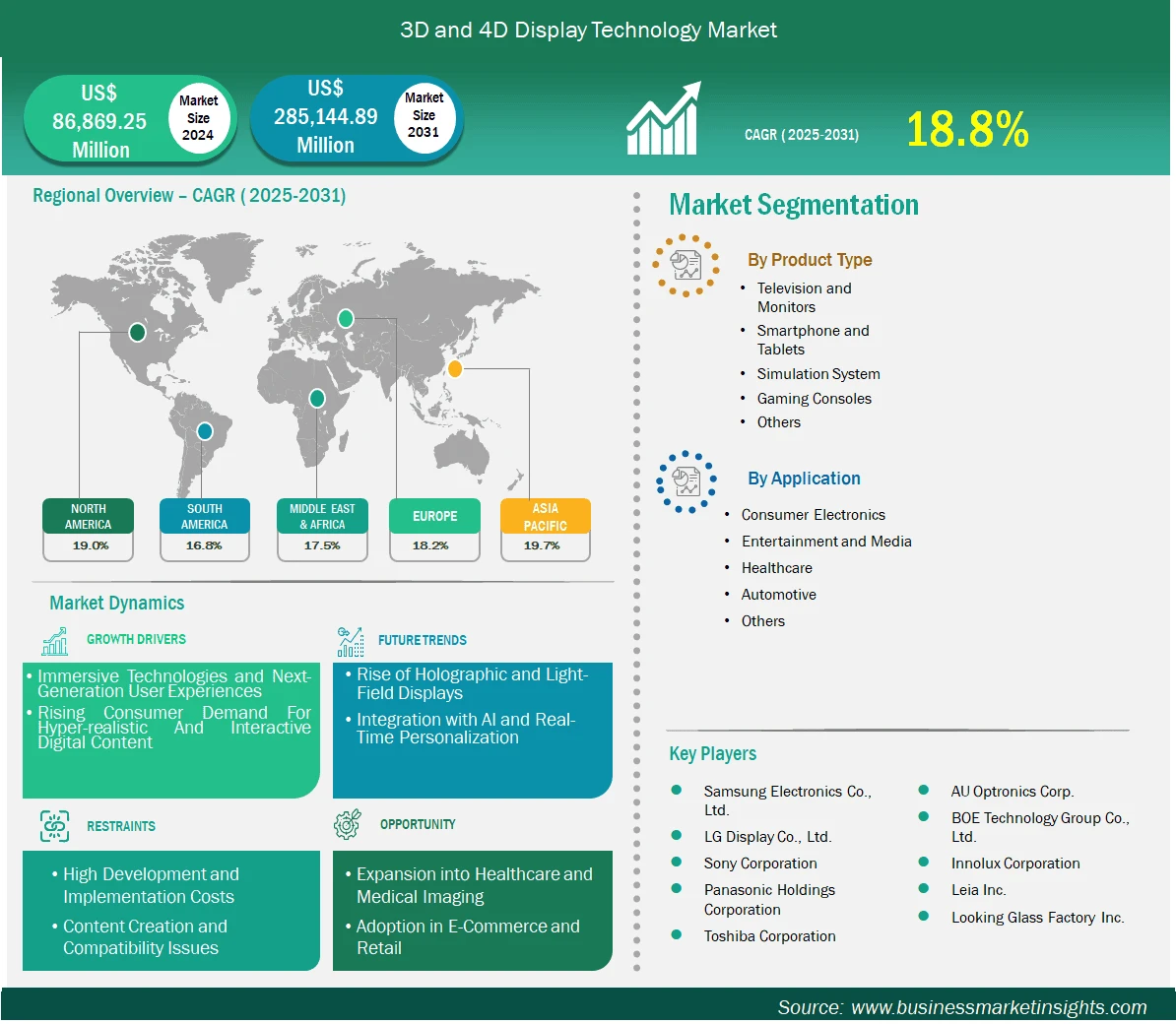This screenshot has height=1024, width=1176.
Task: Click the Europe map marker in Russia
Action: click(346, 318)
